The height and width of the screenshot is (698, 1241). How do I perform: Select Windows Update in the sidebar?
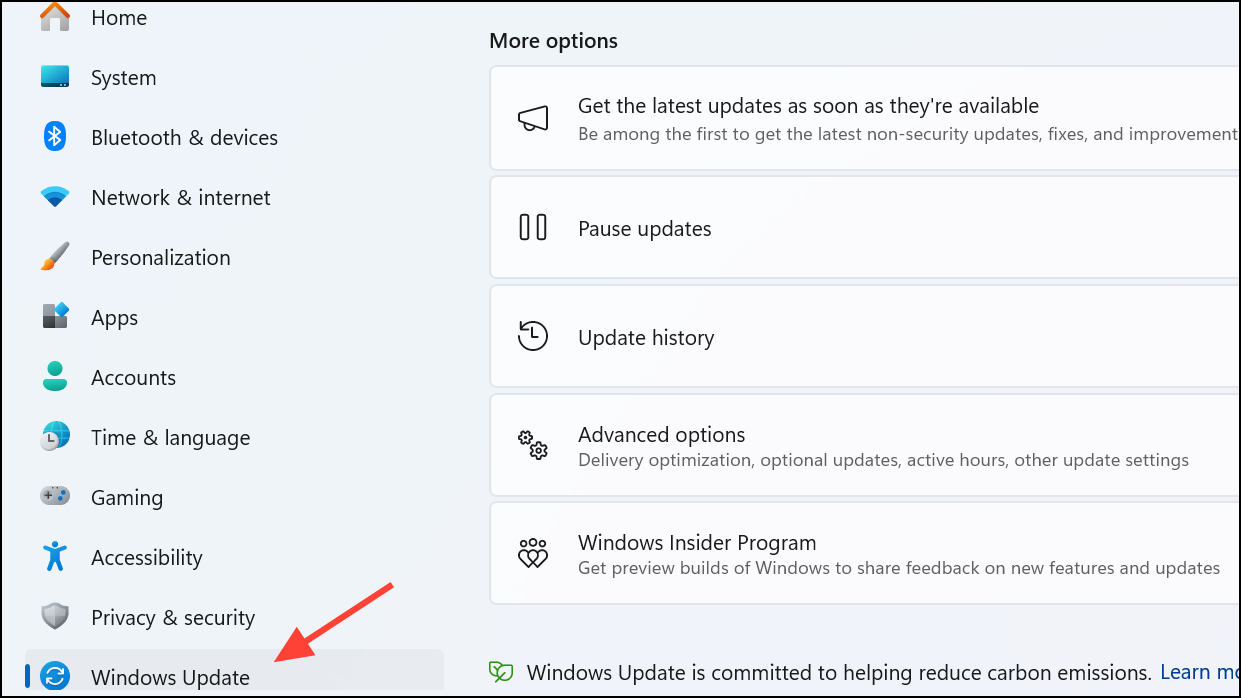point(170,677)
